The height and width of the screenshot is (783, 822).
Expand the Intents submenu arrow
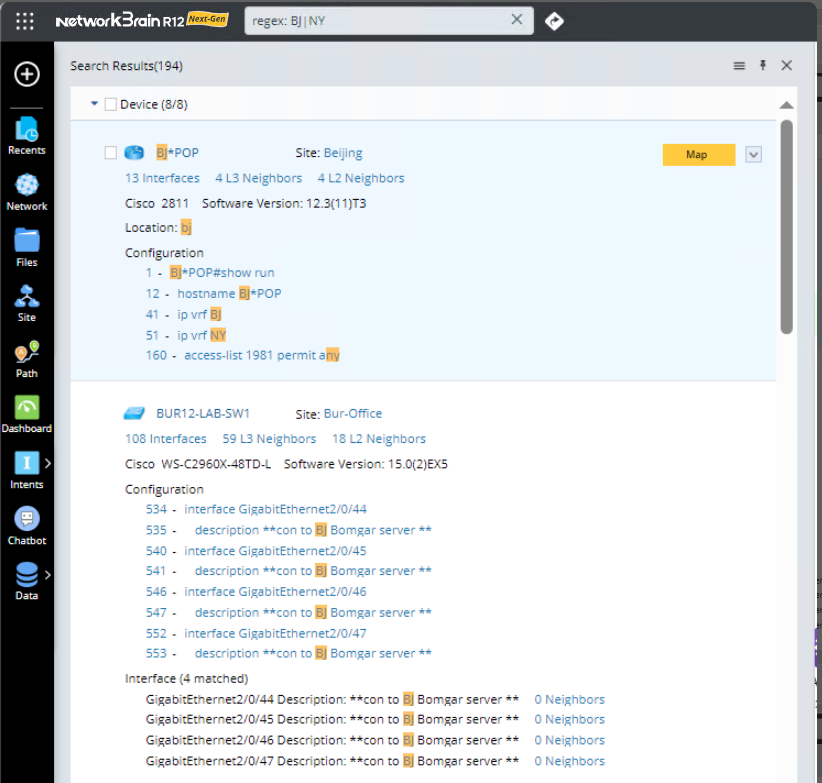48,463
